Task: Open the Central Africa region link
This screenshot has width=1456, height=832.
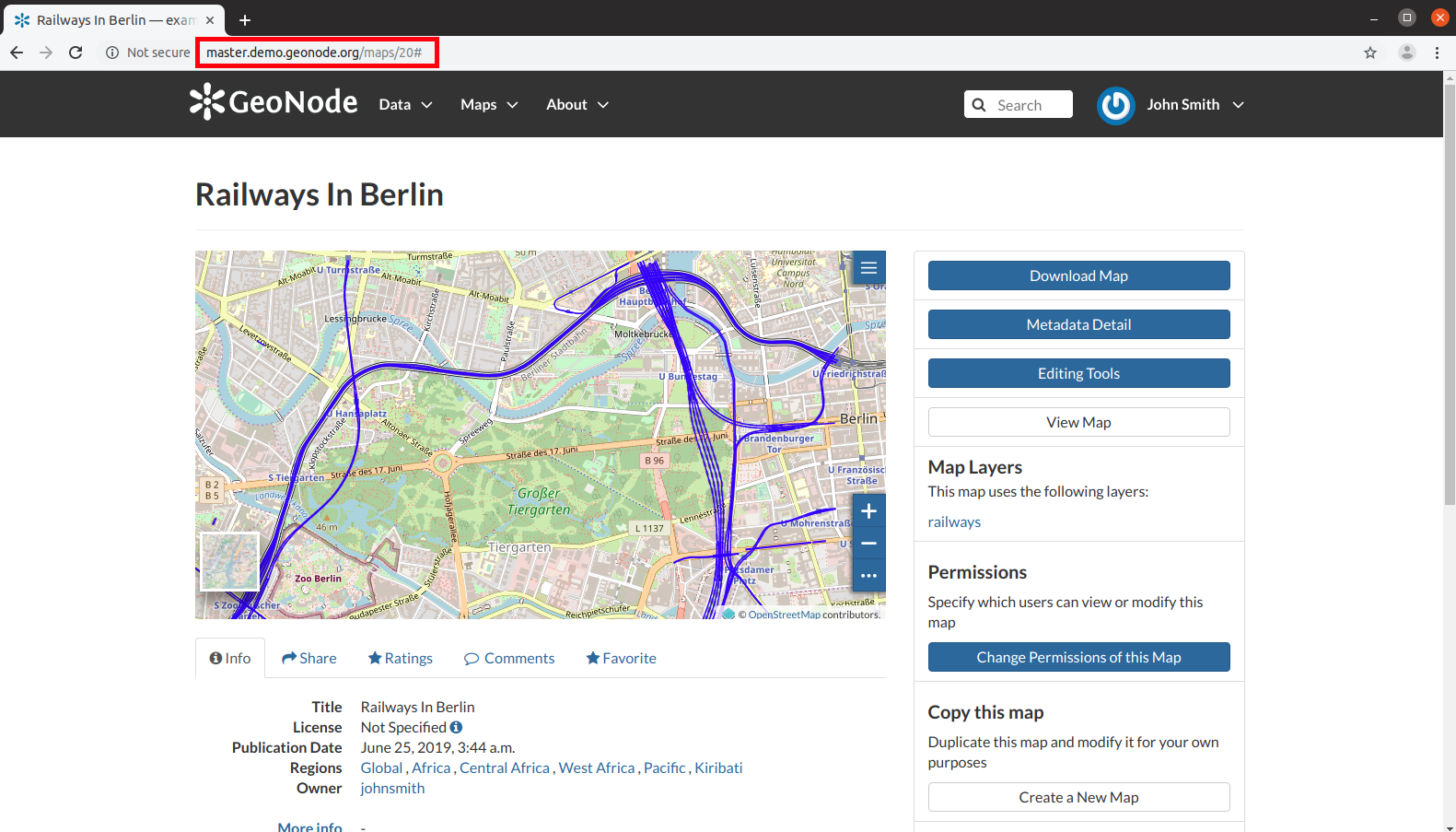Action: coord(505,768)
